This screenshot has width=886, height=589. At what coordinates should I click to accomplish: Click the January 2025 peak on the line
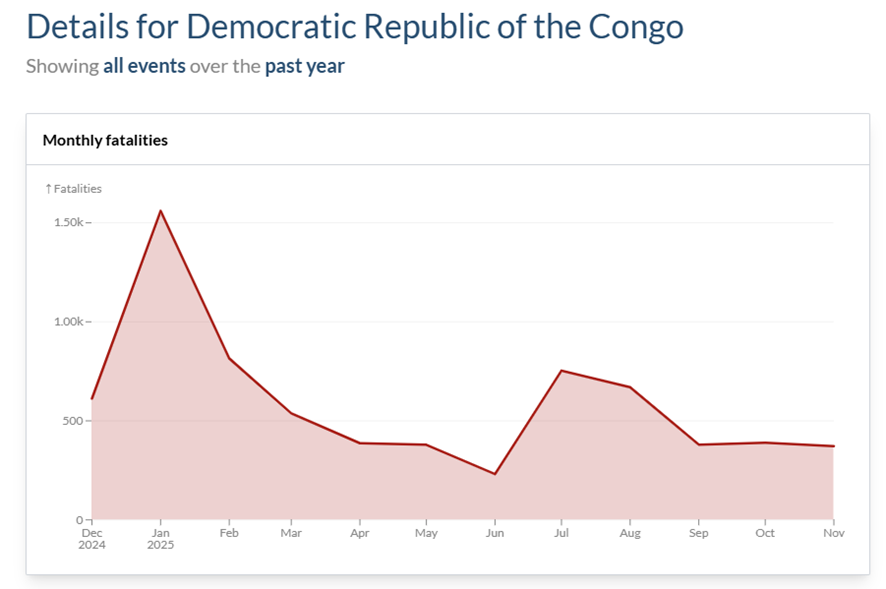pos(160,210)
